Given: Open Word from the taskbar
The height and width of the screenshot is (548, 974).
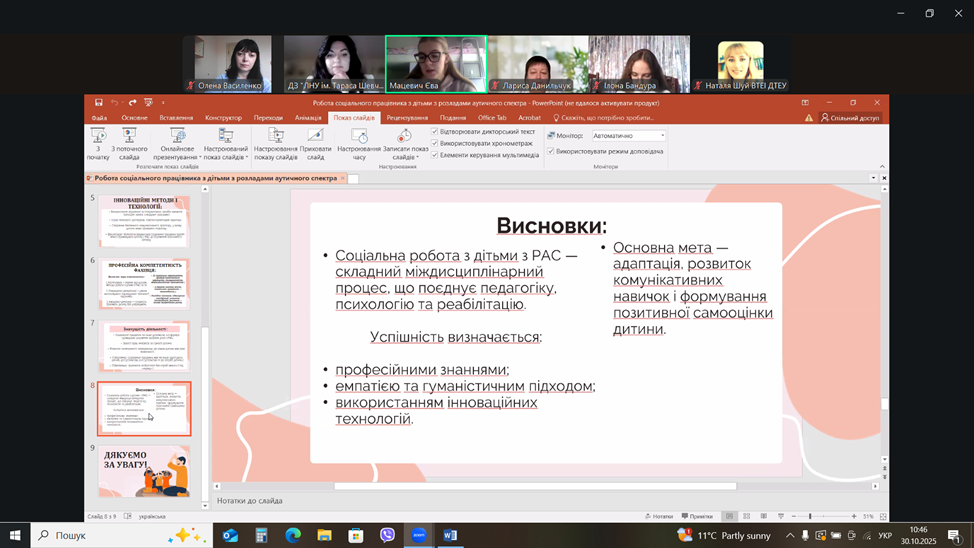Looking at the screenshot, I should pos(450,536).
